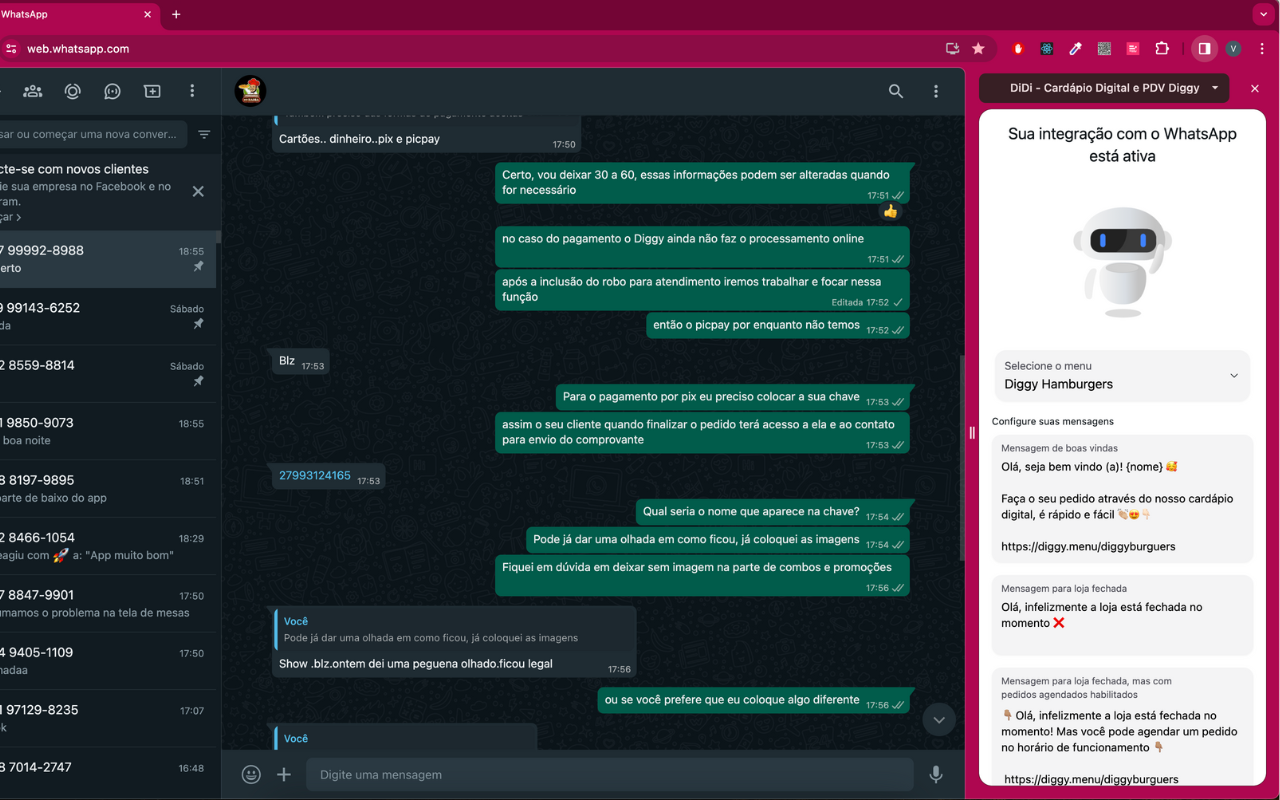
Task: Open the 'Selecione o menu' Diggy Hamburgers dropdown
Action: pyautogui.click(x=1122, y=376)
